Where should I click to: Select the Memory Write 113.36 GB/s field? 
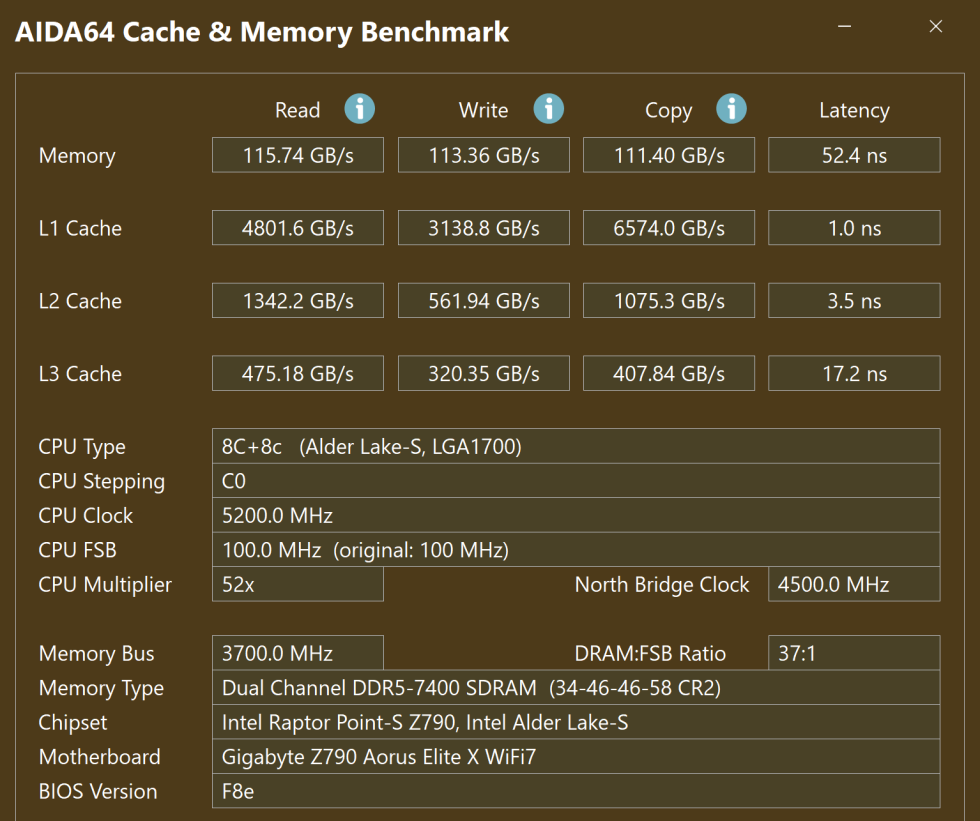(x=484, y=155)
